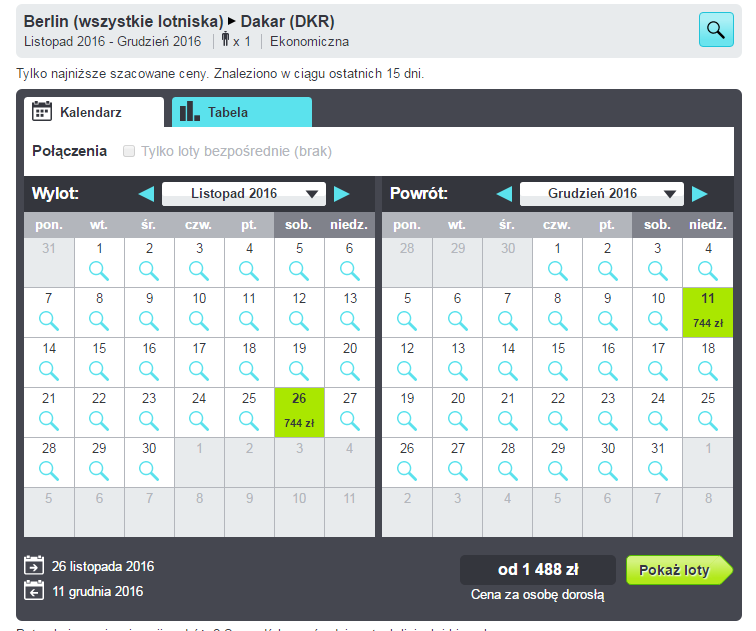The height and width of the screenshot is (631, 756).
Task: Select highlighted November 26 cell with 744 zł
Action: click(x=299, y=412)
